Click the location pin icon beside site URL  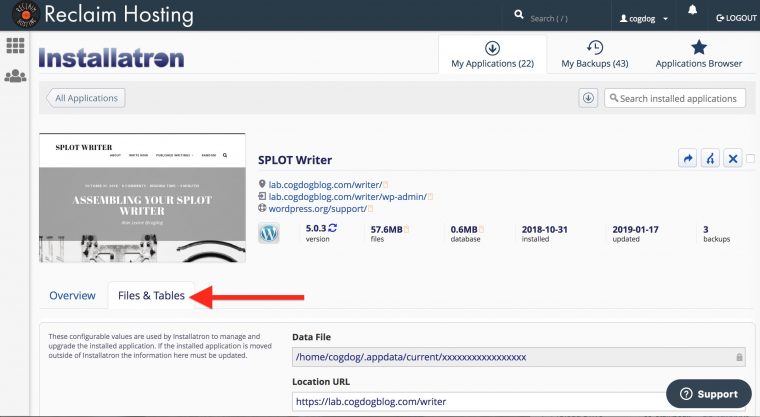coord(262,184)
